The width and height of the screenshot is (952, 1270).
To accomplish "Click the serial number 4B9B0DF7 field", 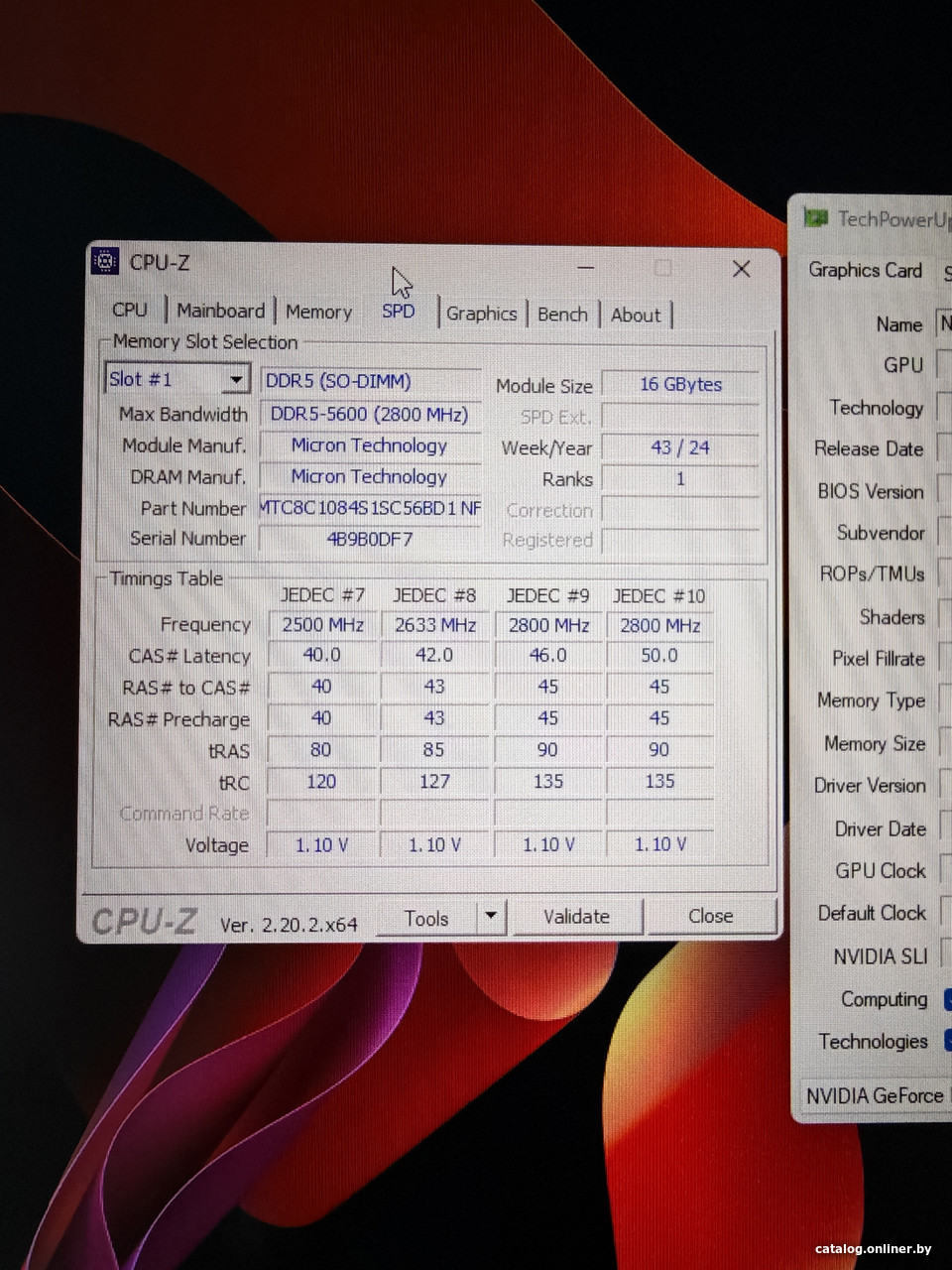I will click(371, 539).
